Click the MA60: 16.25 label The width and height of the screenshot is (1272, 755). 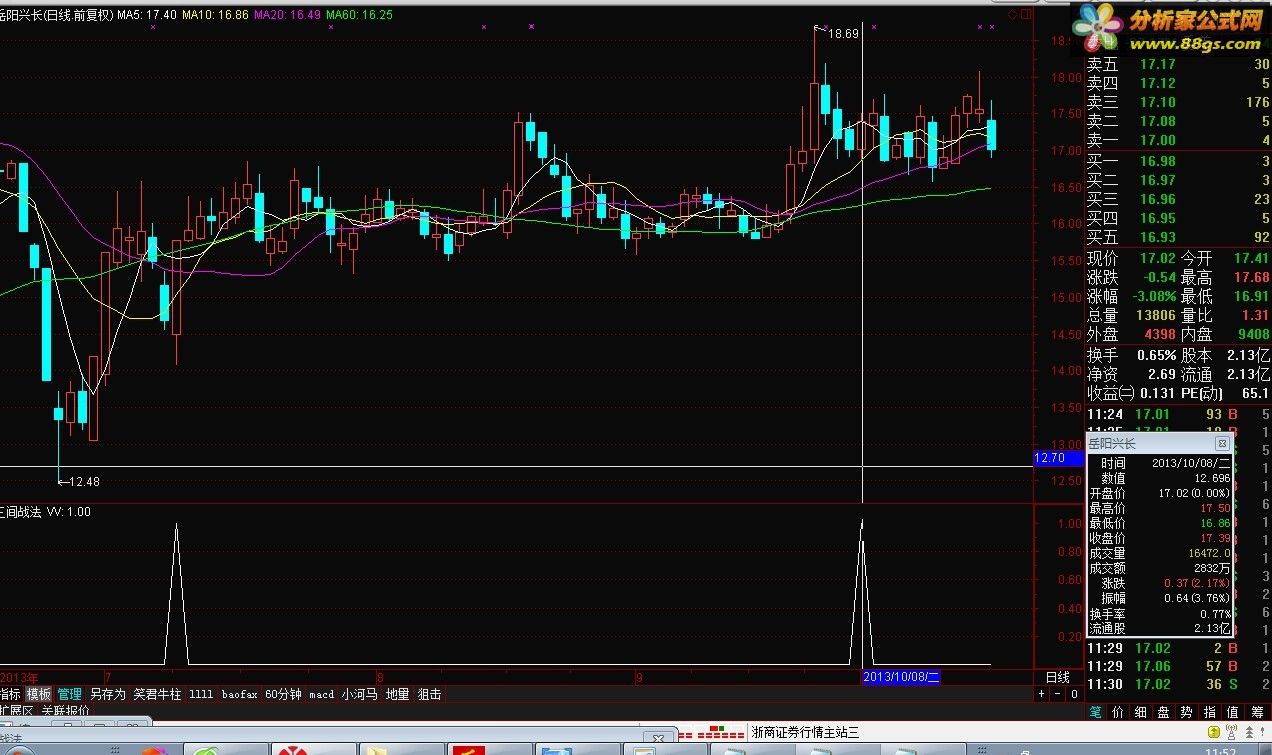pyautogui.click(x=359, y=15)
